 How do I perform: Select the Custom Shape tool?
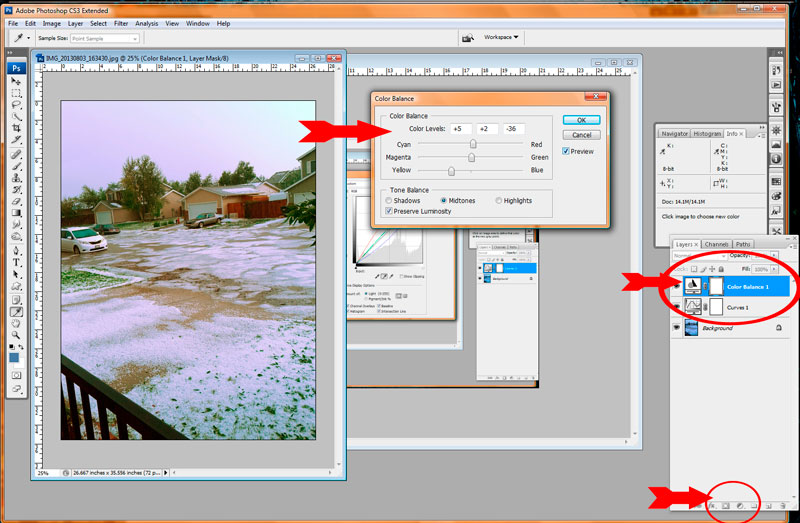pos(16,286)
